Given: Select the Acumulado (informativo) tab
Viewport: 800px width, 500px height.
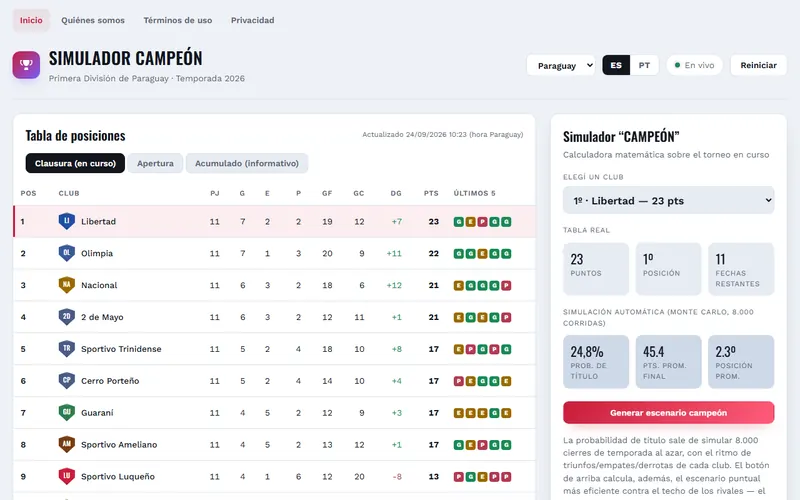Looking at the screenshot, I should point(247,163).
